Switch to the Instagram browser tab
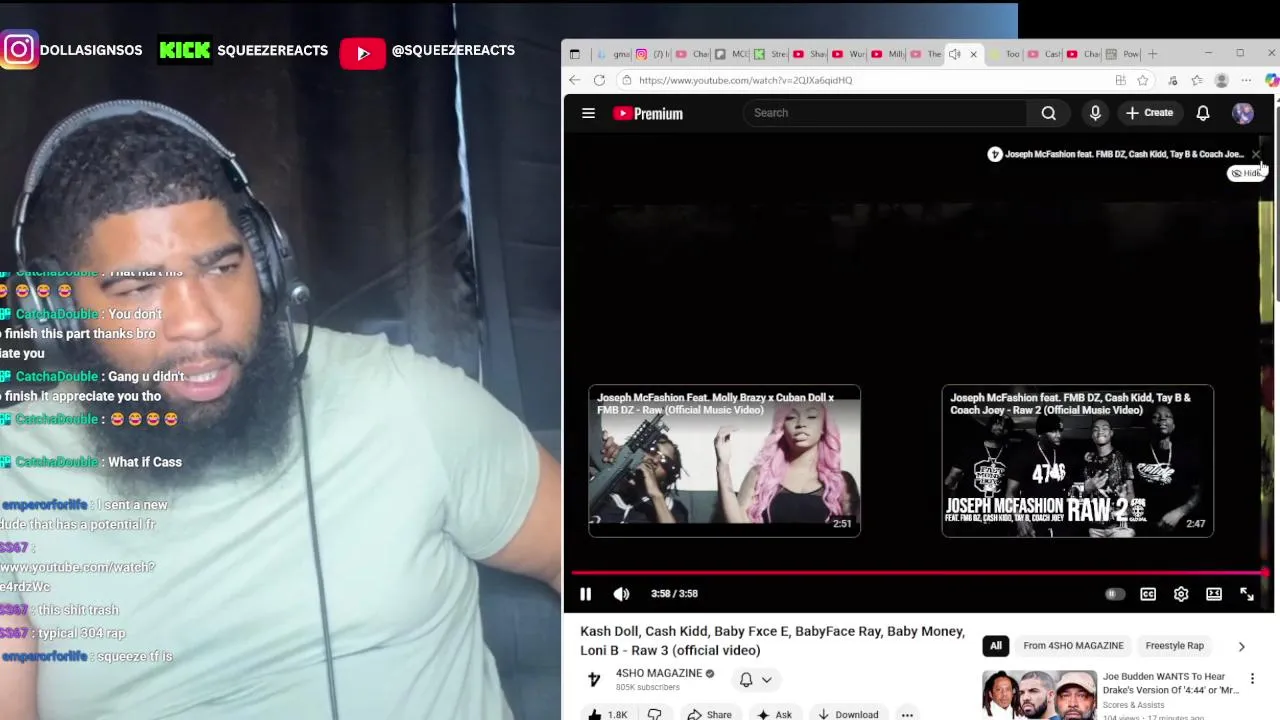1280x720 pixels. click(x=653, y=54)
